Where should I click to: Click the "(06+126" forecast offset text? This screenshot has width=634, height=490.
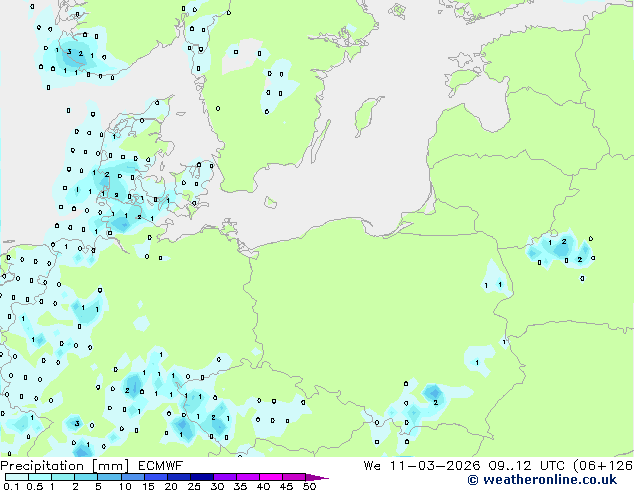tap(603, 466)
